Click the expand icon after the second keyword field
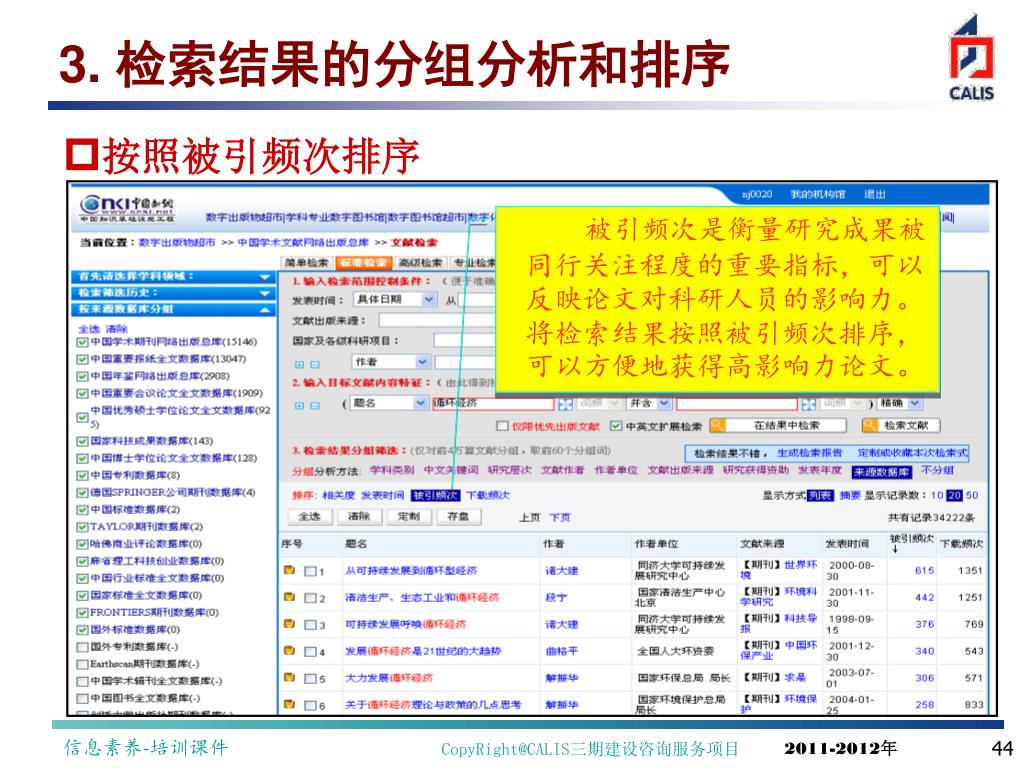 tap(808, 404)
